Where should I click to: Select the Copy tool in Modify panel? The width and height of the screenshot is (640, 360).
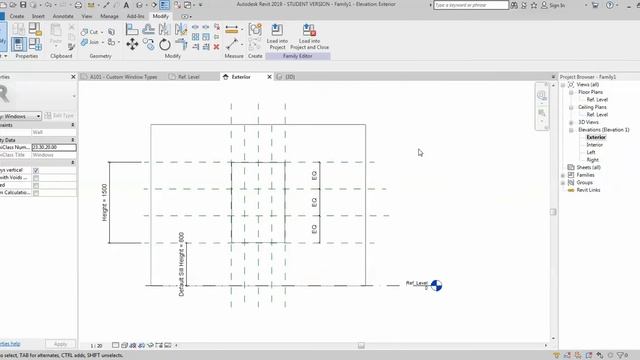[x=148, y=44]
